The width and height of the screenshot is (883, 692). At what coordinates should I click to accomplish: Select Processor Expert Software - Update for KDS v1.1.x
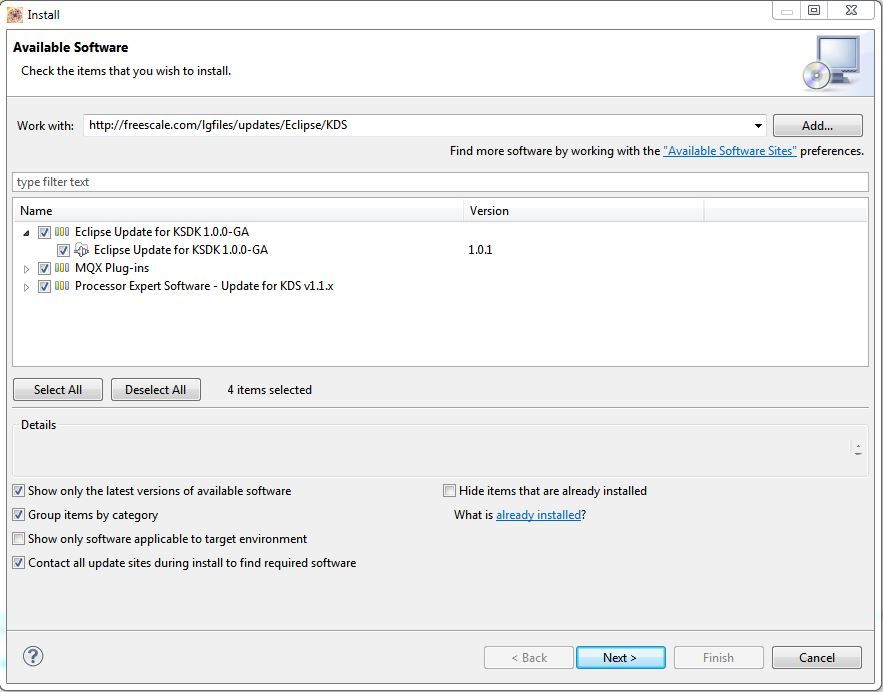204,286
